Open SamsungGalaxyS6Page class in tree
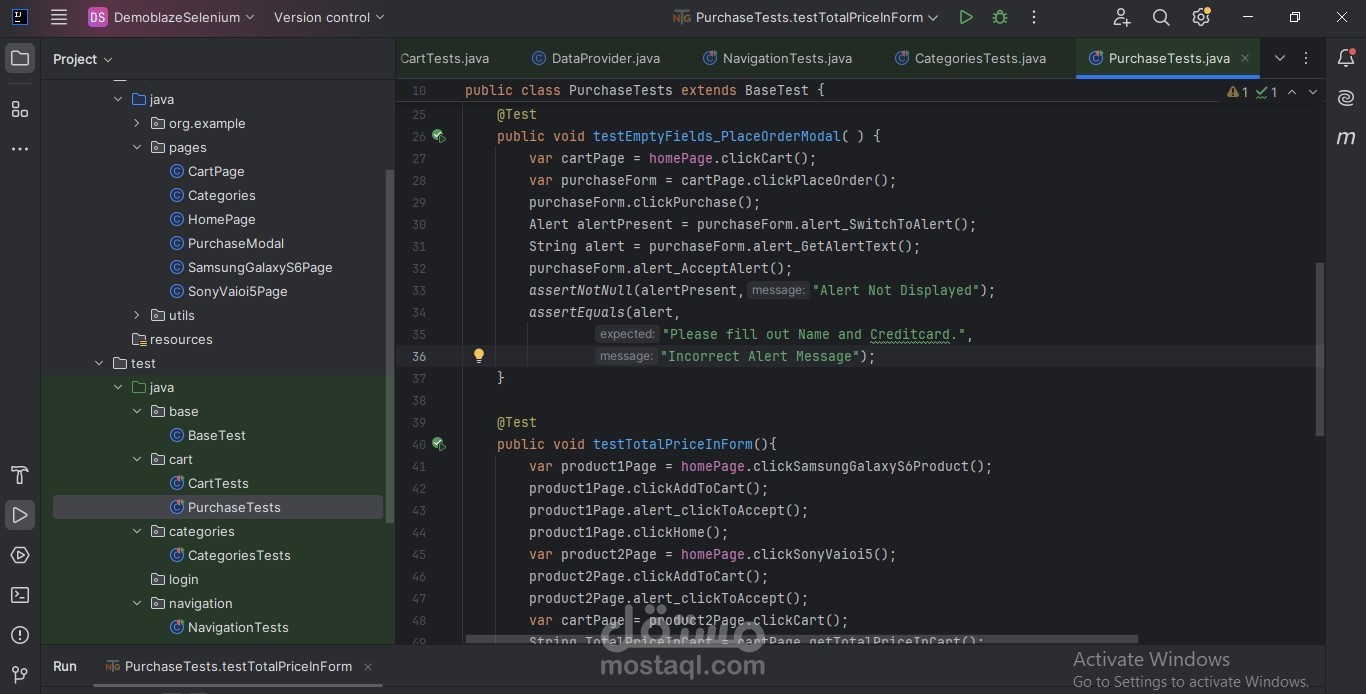This screenshot has height=694, width=1366. pyautogui.click(x=250, y=267)
